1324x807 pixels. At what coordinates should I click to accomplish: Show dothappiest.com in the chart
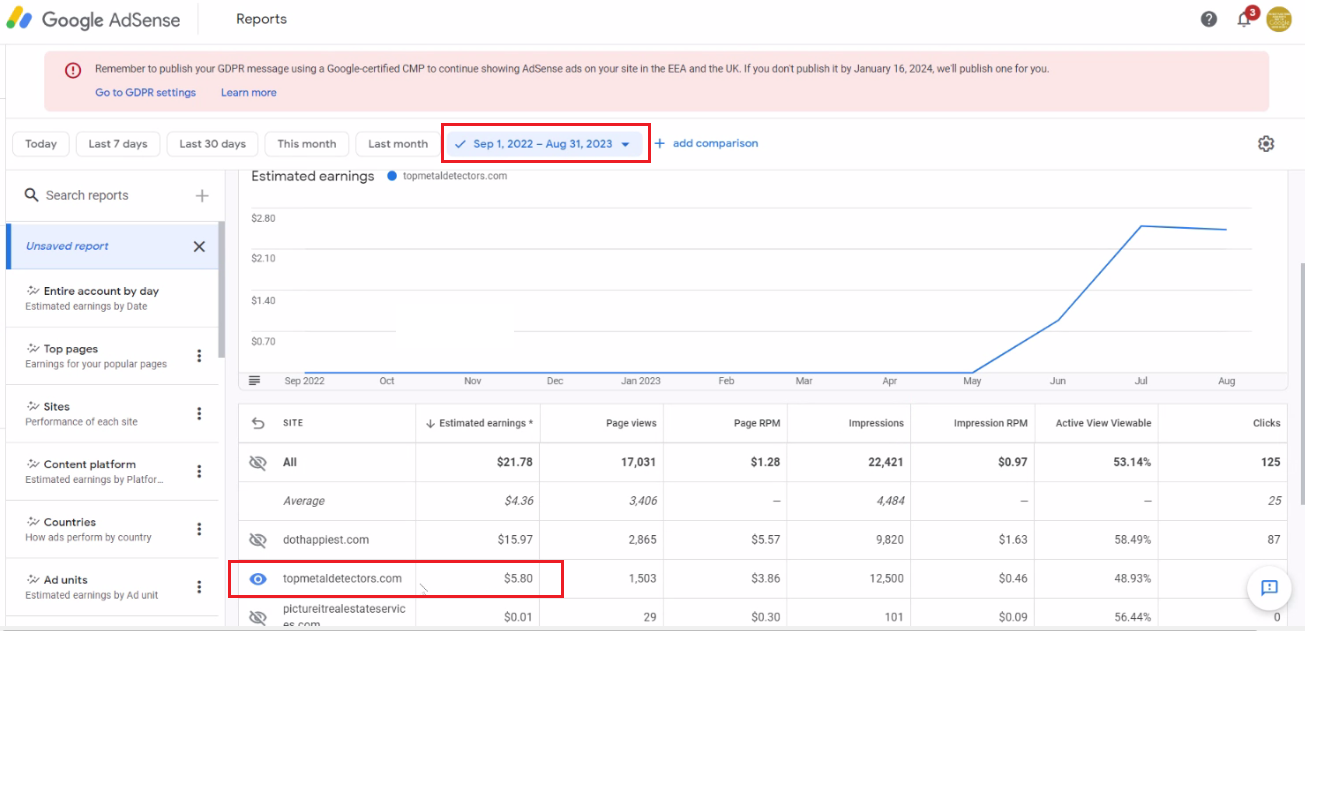point(258,540)
